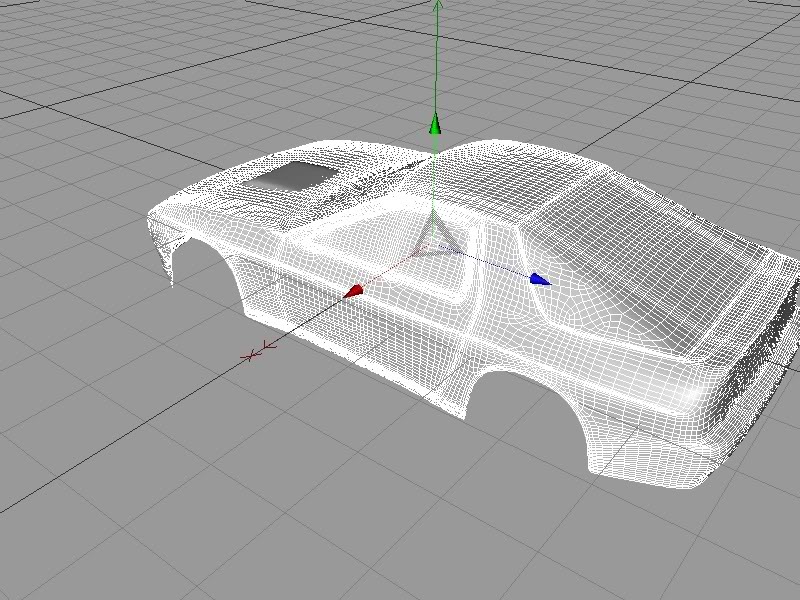Click the gray sunroof patch on the car roof
This screenshot has height=600, width=800.
point(290,177)
